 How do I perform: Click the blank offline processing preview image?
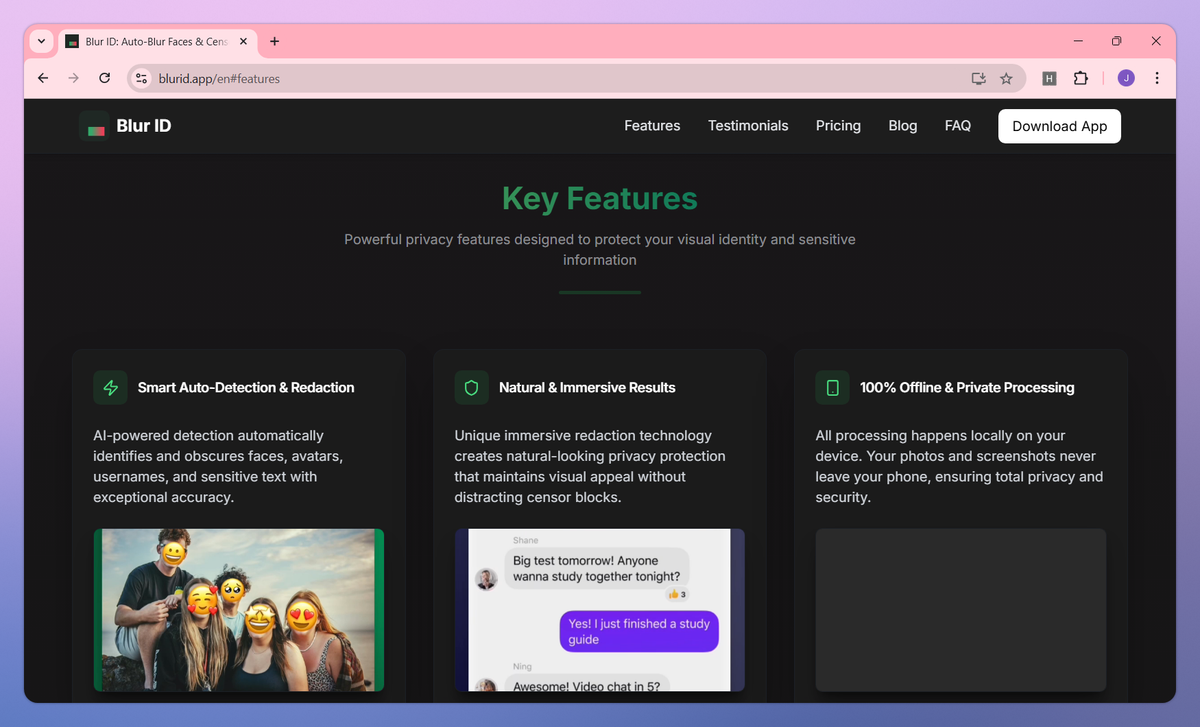(x=961, y=610)
